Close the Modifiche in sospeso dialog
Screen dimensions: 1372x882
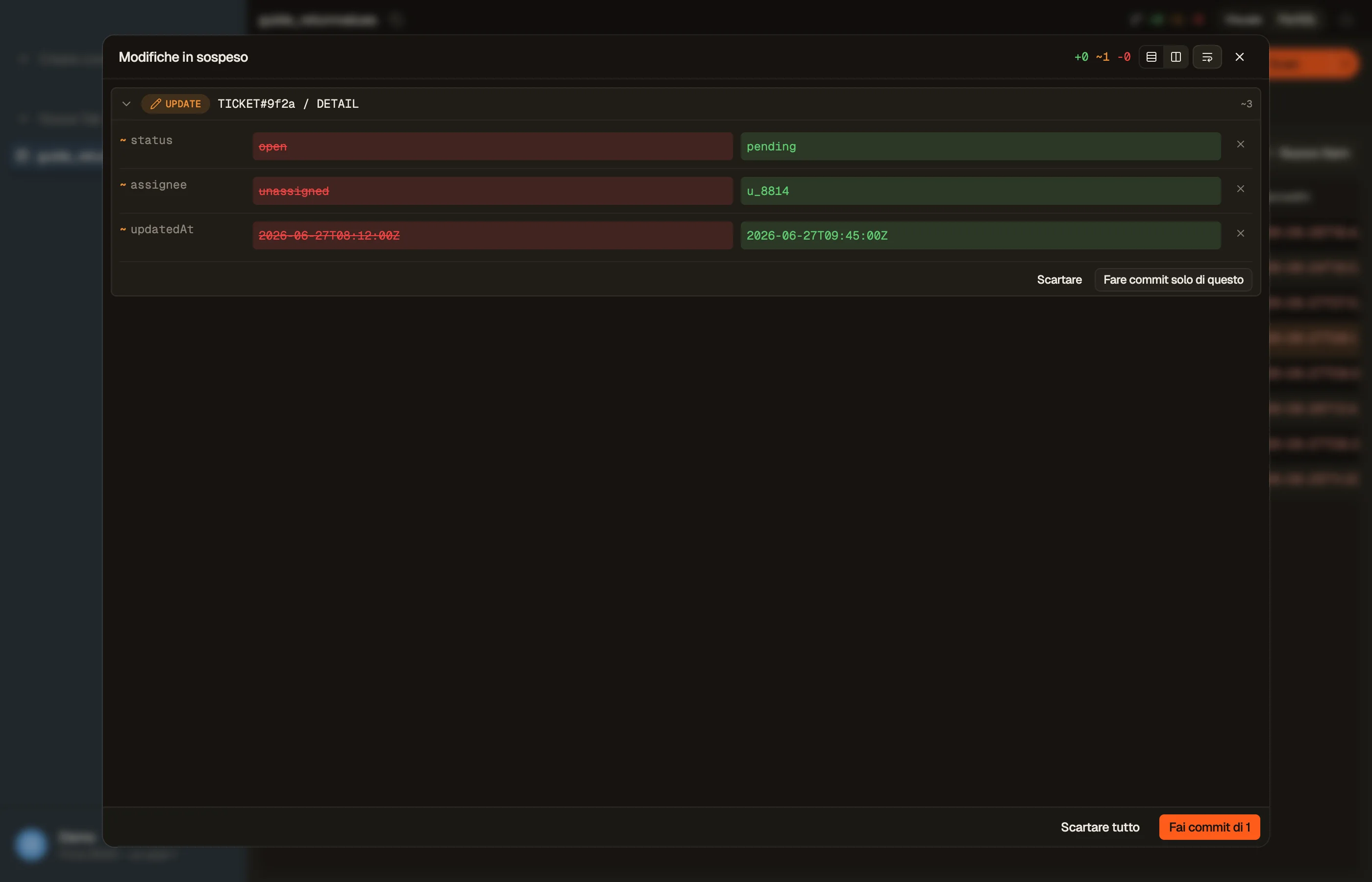(x=1240, y=57)
